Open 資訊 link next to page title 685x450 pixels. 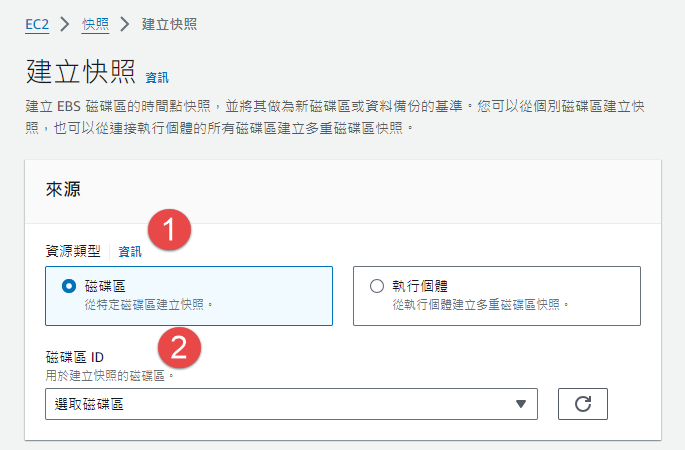[157, 77]
